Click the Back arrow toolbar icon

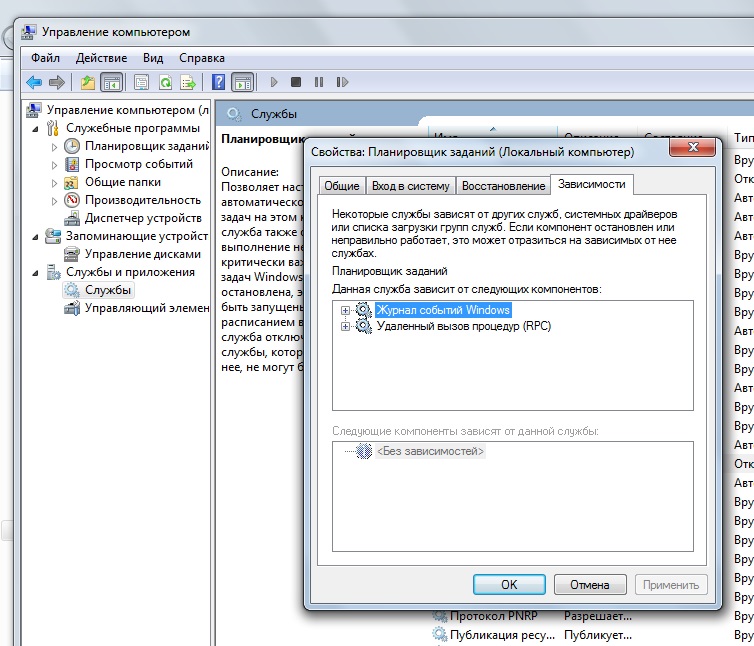click(34, 82)
